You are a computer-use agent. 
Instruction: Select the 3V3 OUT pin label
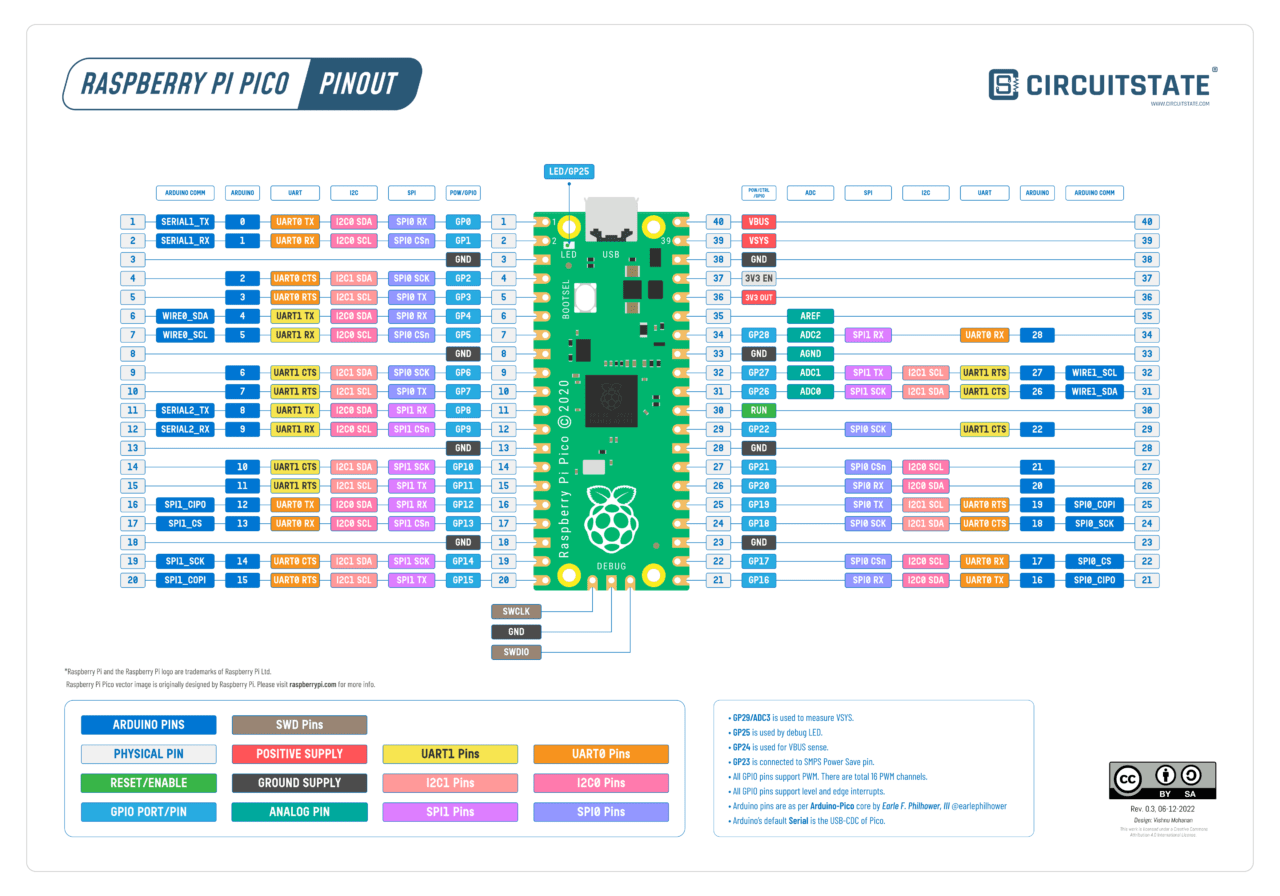coord(757,297)
